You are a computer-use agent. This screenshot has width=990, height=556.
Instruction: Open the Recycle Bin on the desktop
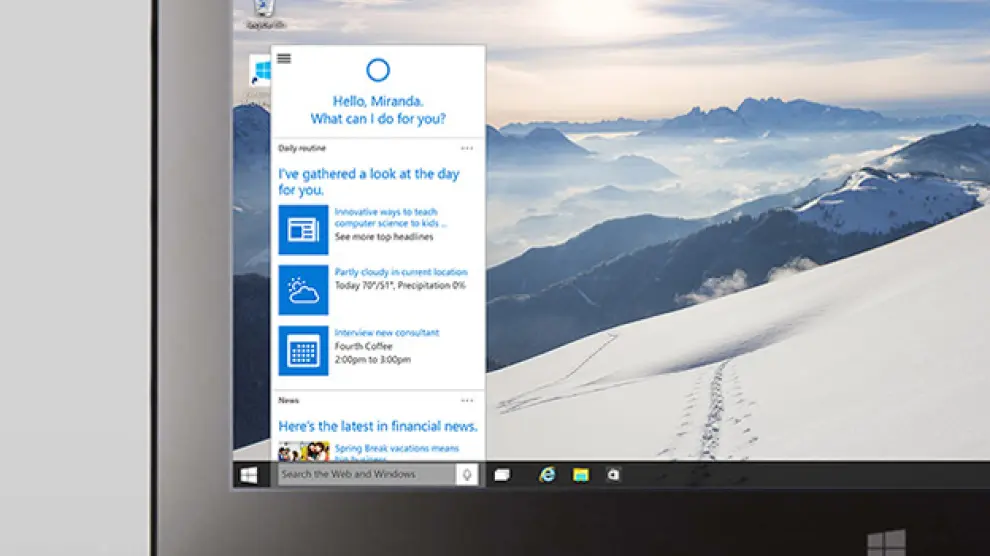point(264,11)
